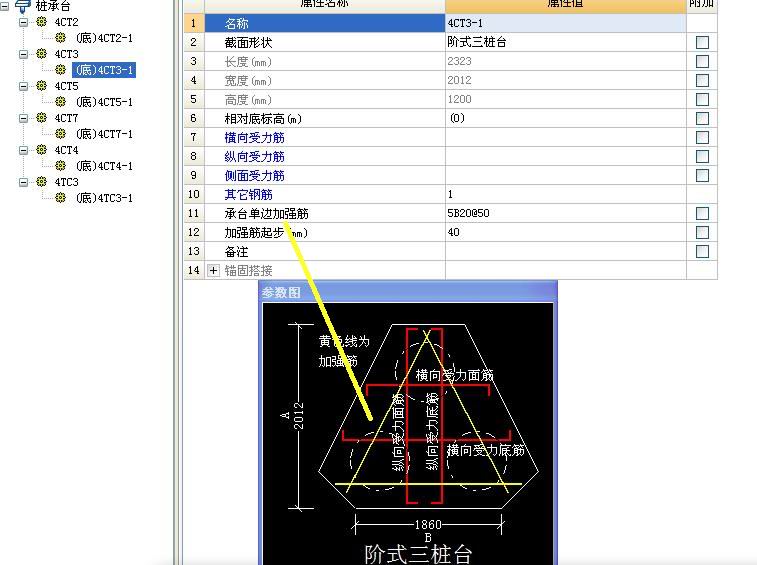Collapse the 4CT4 tree node
The height and width of the screenshot is (565, 757).
pyautogui.click(x=23, y=150)
